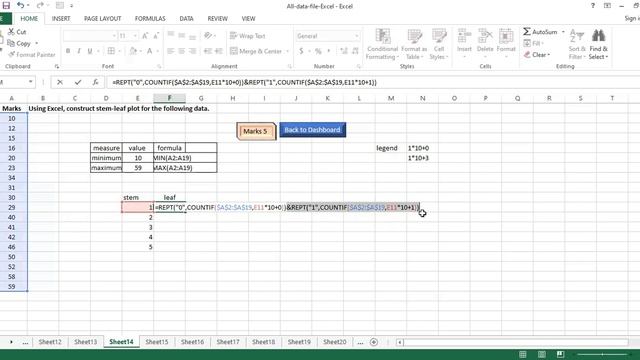The width and height of the screenshot is (640, 360).
Task: Confirm formula with the checkmark Enter button
Action: (x=78, y=82)
